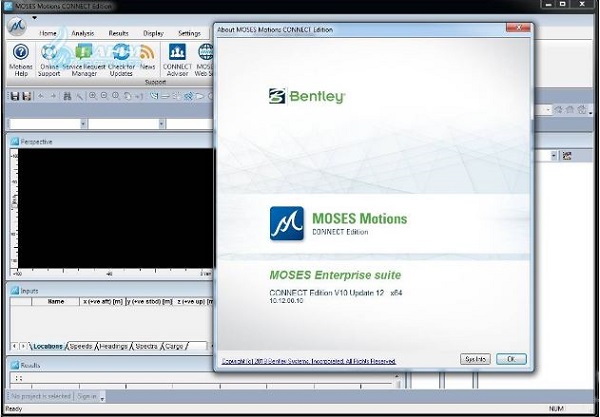Screen dimensions: 600x417
Task: Click the Undo arrow in the toolbar
Action: pos(41,96)
